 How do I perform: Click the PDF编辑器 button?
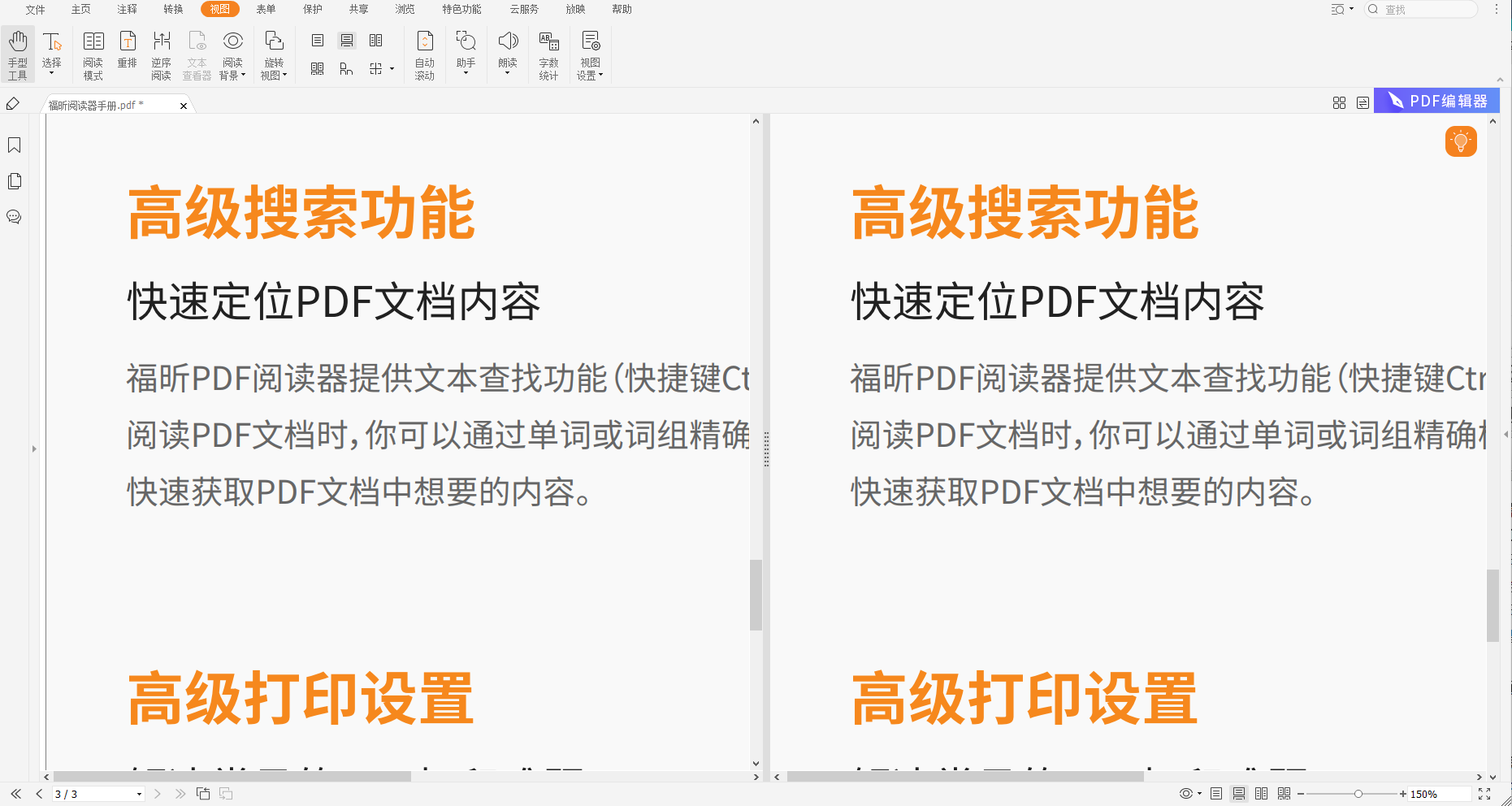1436,100
